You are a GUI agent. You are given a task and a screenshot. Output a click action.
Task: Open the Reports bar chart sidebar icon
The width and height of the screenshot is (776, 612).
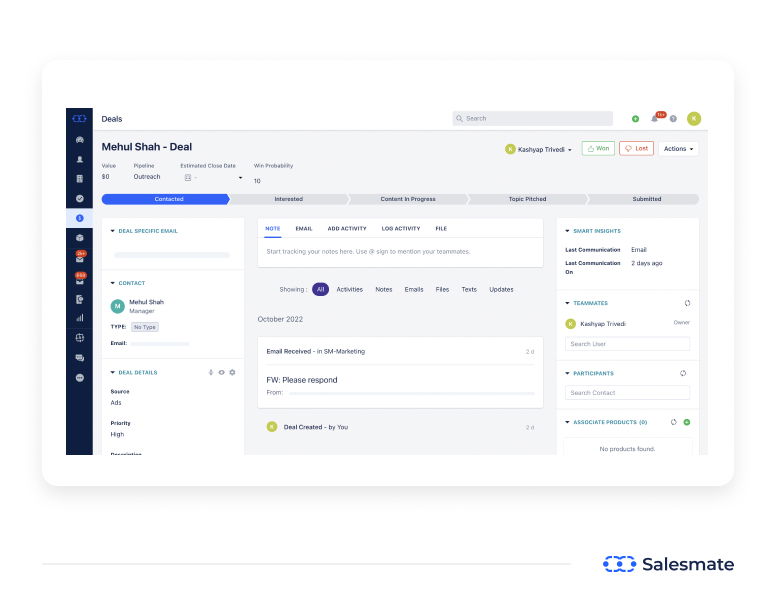pyautogui.click(x=80, y=318)
